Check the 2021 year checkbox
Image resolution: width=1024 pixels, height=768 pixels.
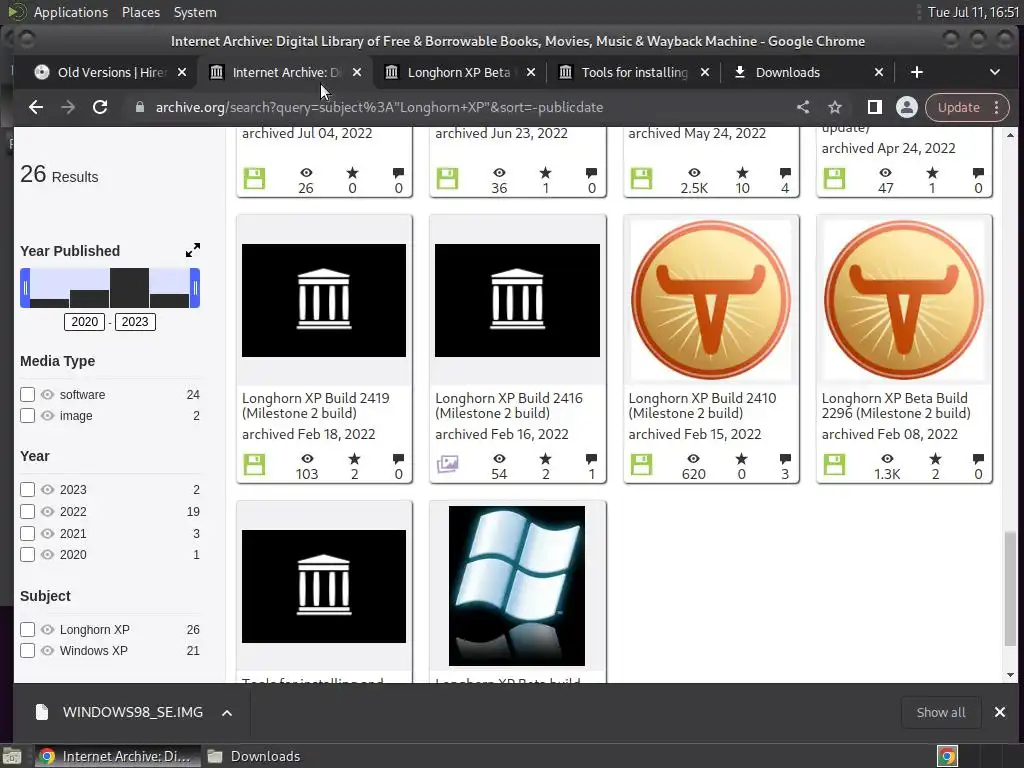[27, 533]
